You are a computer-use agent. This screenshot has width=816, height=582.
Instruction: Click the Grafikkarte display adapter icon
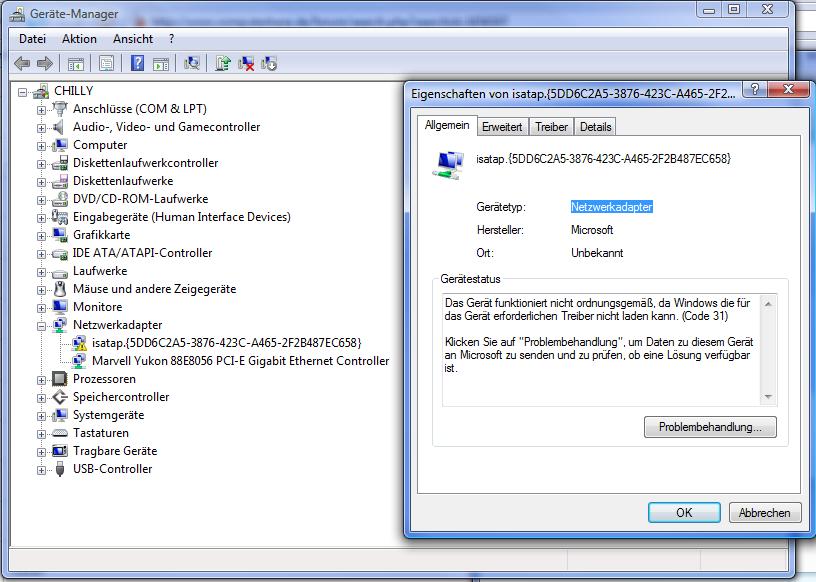point(60,235)
